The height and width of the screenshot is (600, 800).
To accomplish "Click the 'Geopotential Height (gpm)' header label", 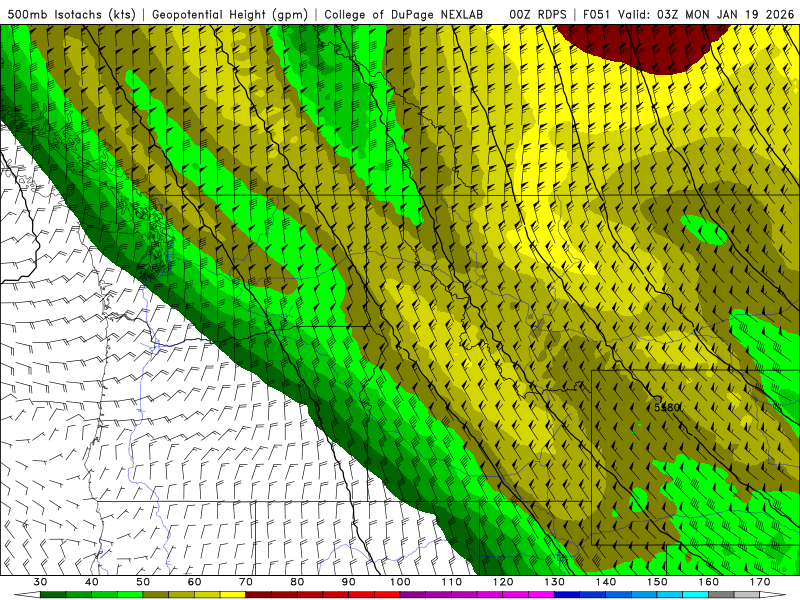I will pyautogui.click(x=230, y=14).
